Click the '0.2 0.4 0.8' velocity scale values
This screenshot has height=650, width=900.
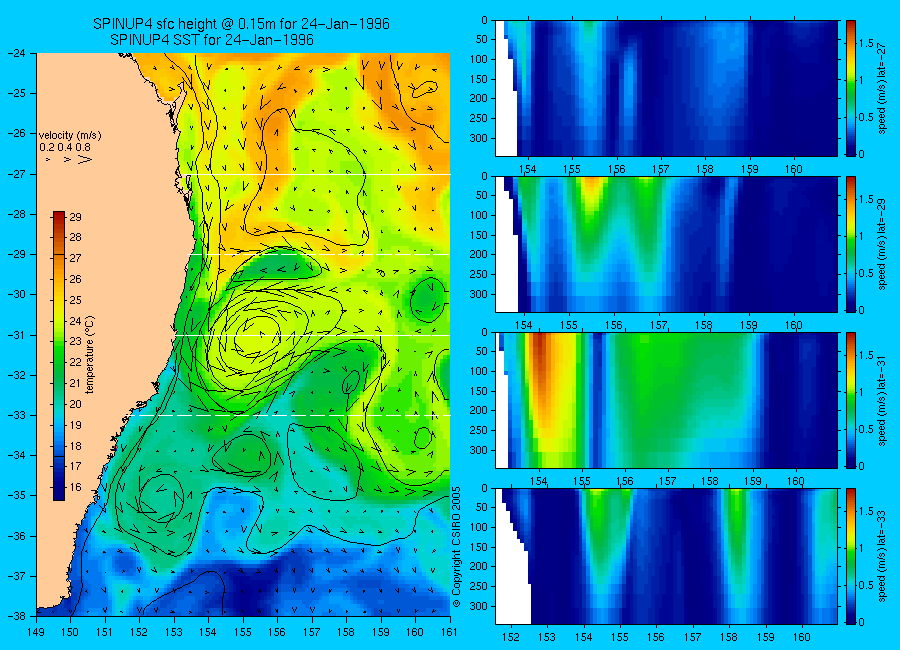click(65, 147)
